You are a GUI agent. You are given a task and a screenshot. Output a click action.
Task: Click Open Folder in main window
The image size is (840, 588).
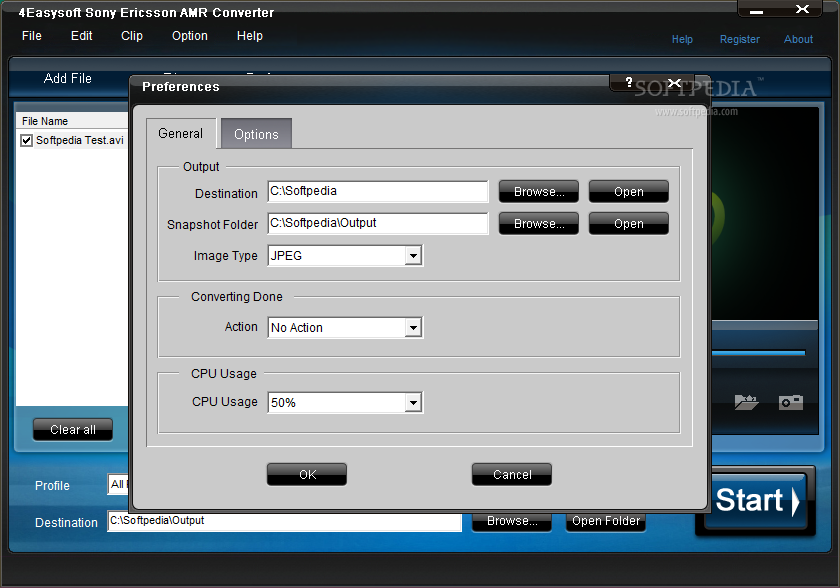[606, 521]
